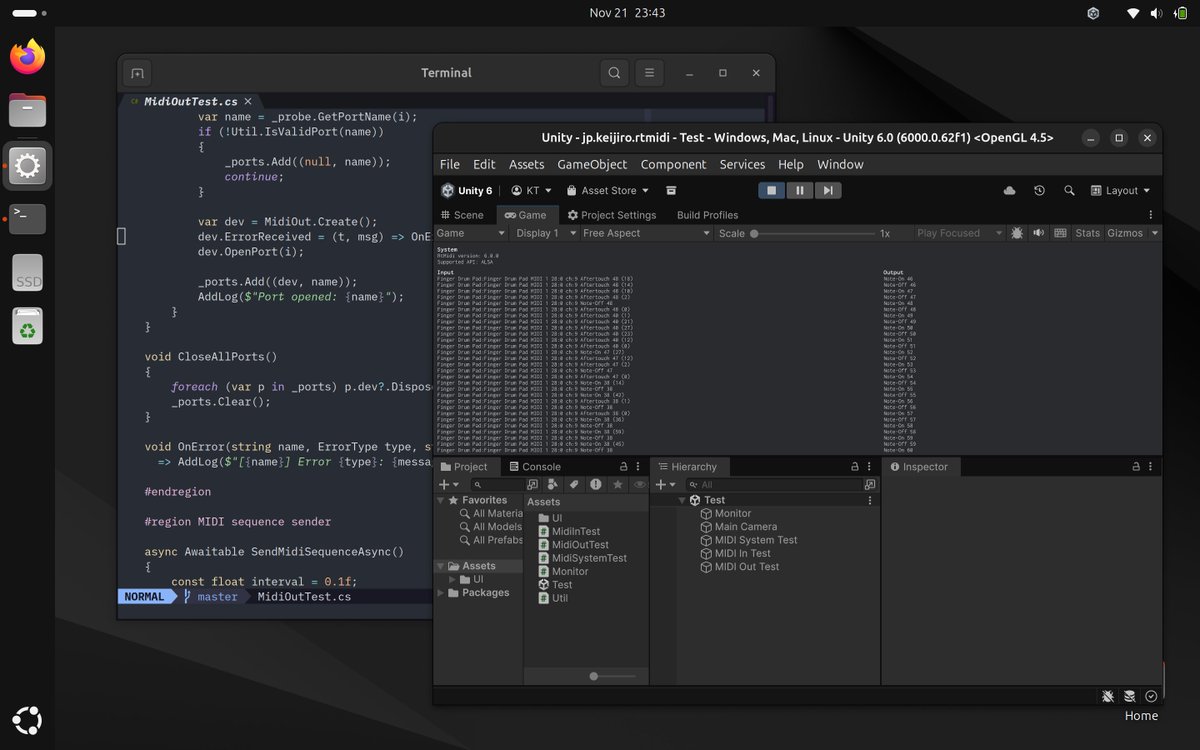Click the Unity search magnifier icon

click(1069, 190)
